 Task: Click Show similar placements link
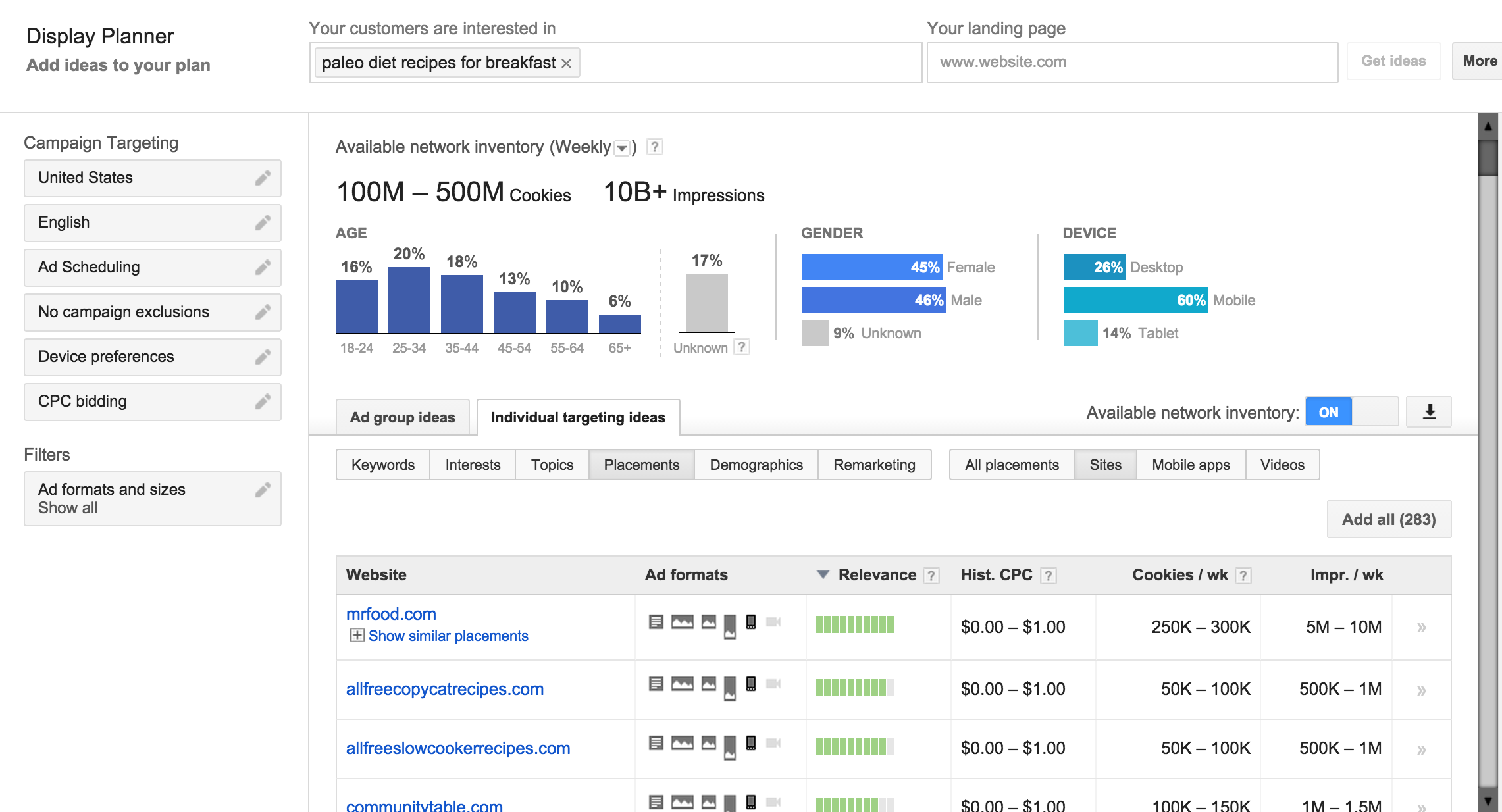tap(448, 636)
